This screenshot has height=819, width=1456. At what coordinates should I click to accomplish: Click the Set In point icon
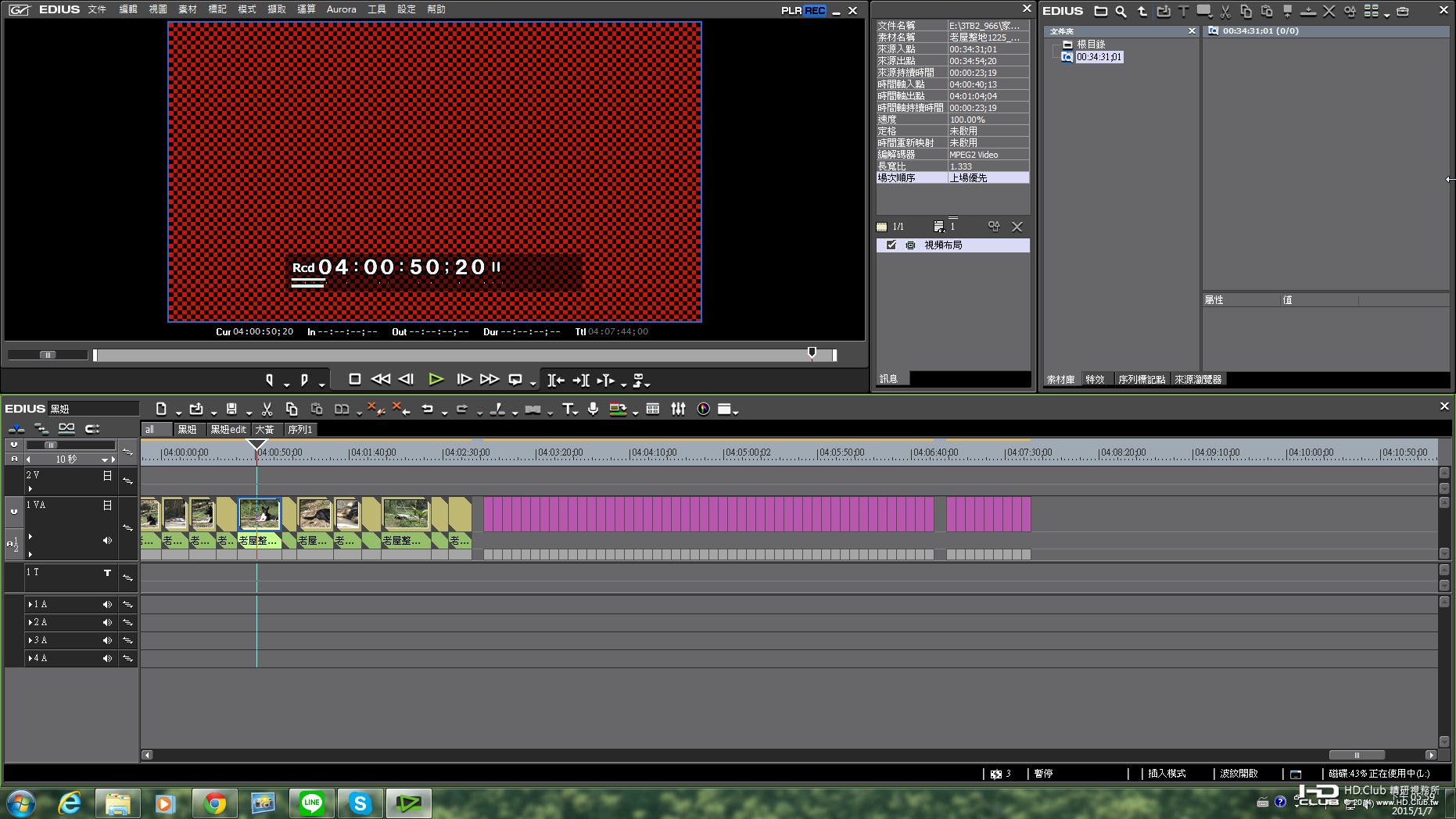[270, 380]
